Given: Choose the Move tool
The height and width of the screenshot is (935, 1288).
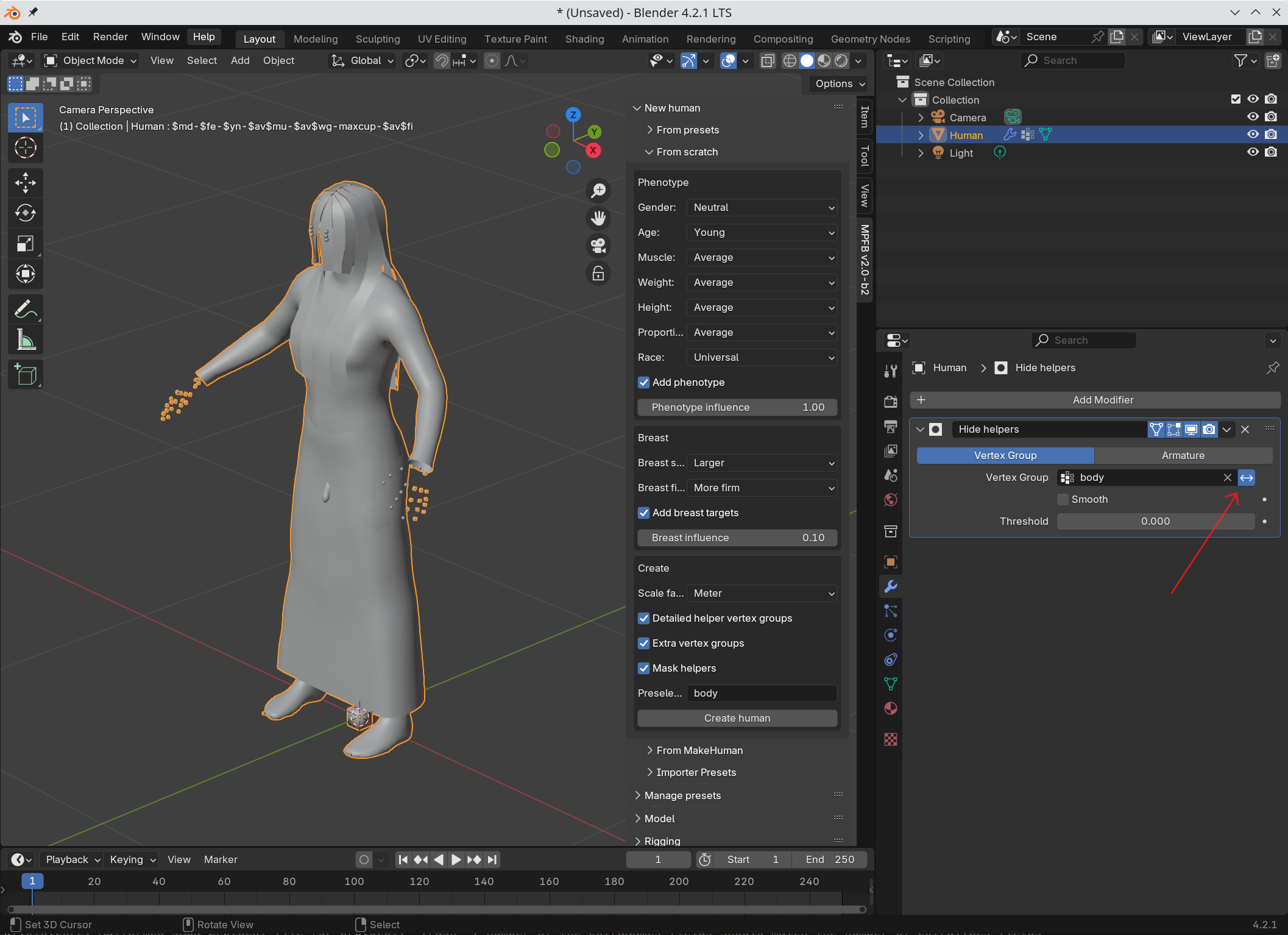Looking at the screenshot, I should (25, 182).
